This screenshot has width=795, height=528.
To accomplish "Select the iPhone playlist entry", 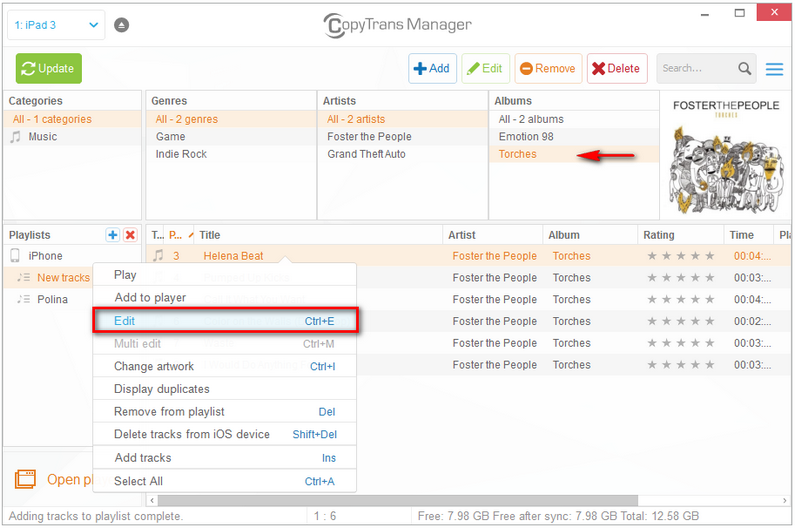I will click(x=73, y=256).
